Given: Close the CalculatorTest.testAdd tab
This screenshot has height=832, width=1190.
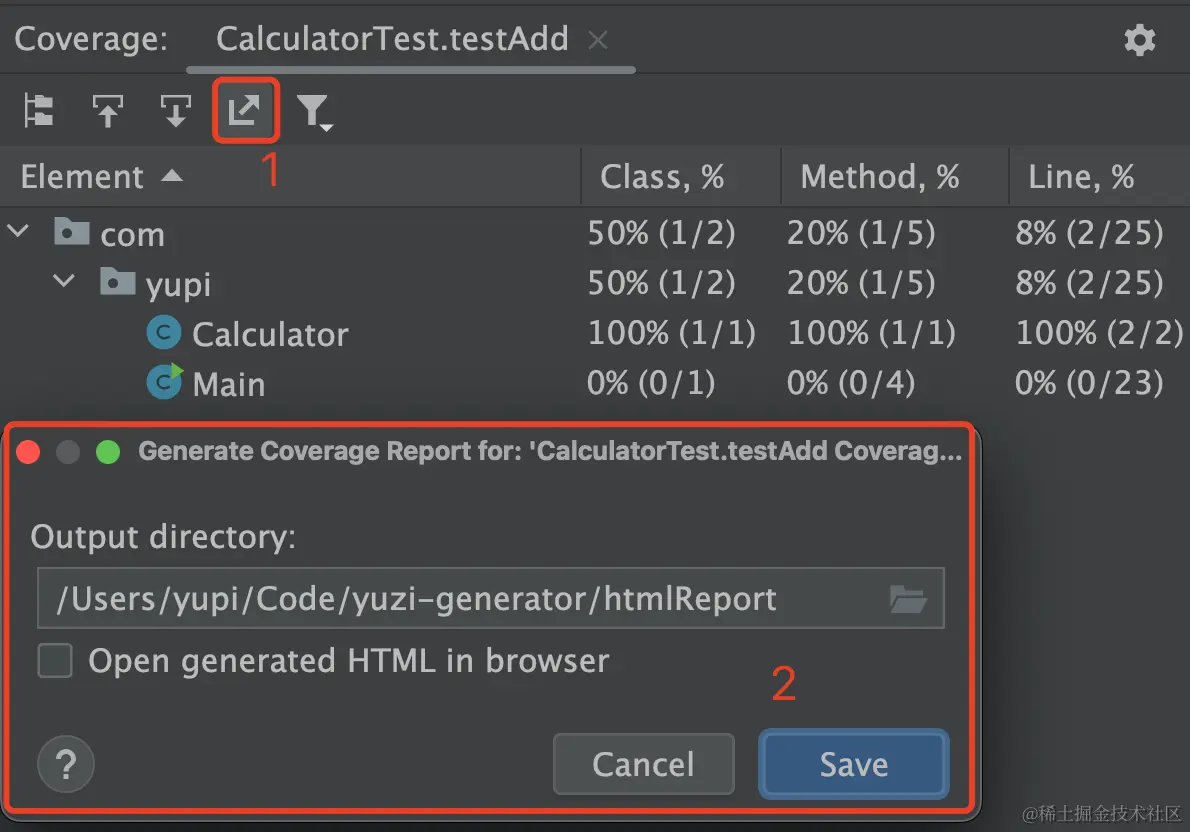Looking at the screenshot, I should [x=598, y=39].
